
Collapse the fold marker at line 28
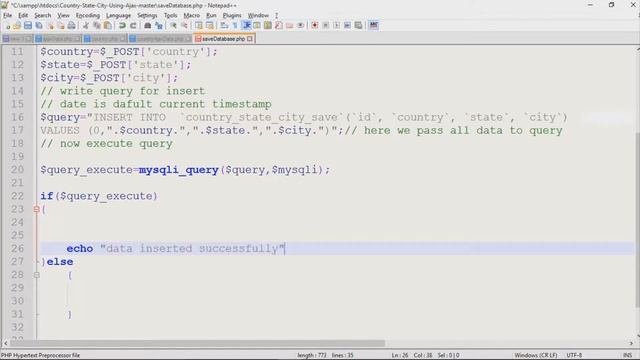36,275
